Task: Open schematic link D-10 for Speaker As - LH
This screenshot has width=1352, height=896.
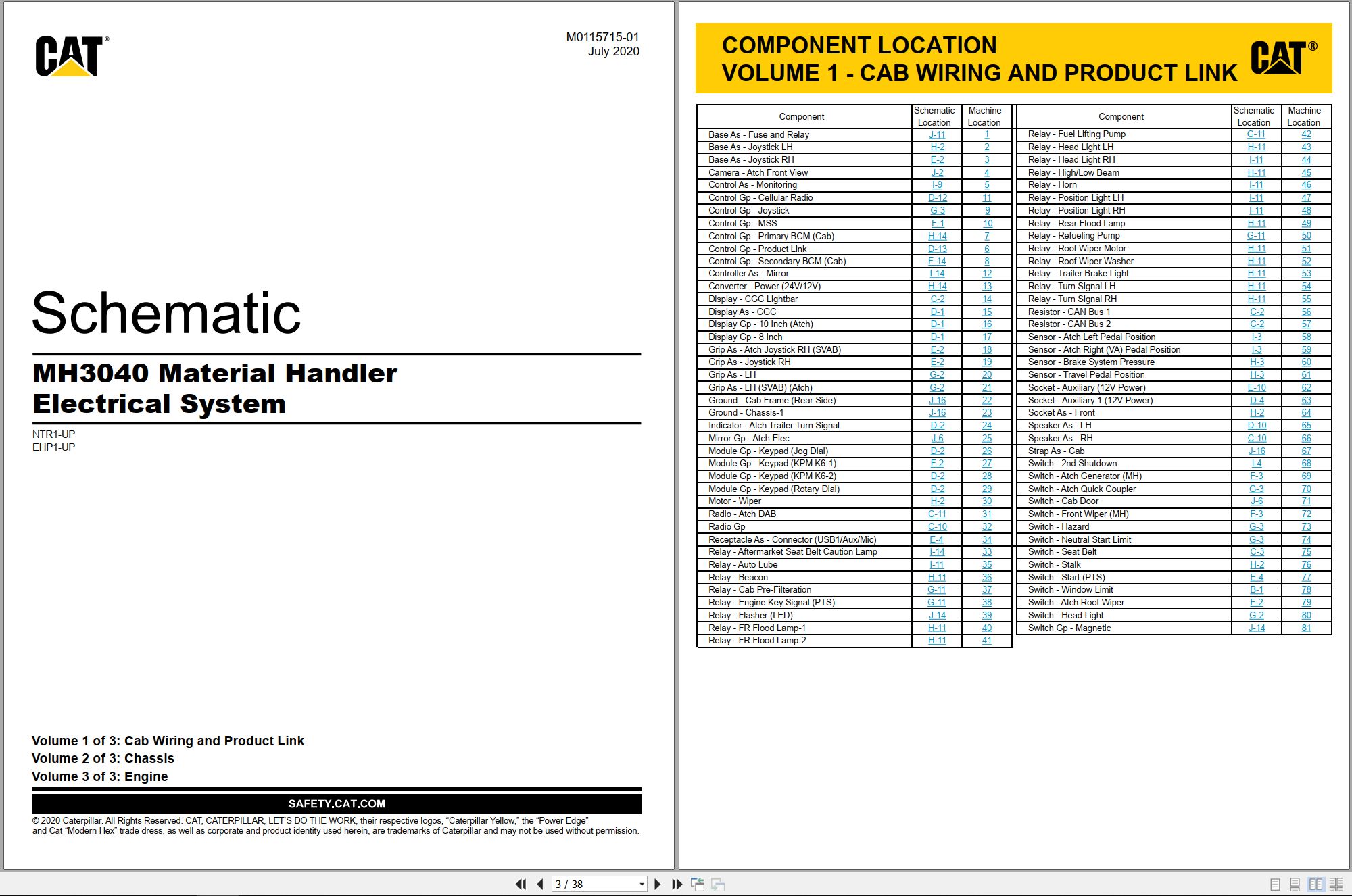Action: click(x=1257, y=425)
